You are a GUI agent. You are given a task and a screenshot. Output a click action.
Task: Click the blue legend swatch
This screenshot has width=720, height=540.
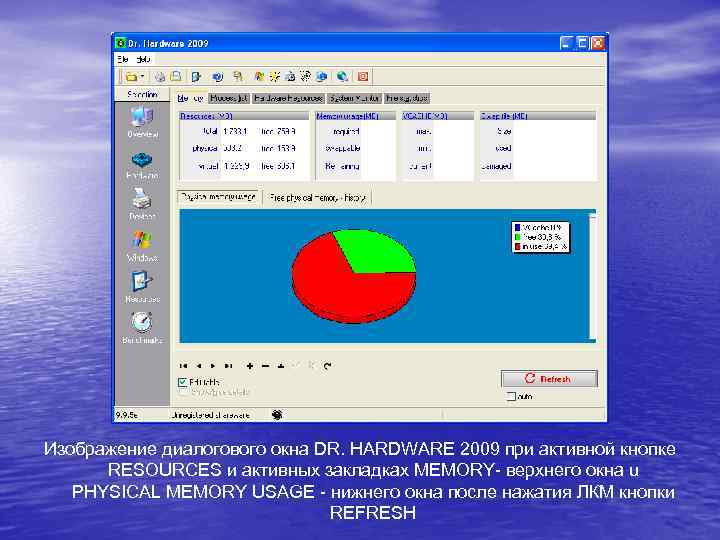click(518, 227)
